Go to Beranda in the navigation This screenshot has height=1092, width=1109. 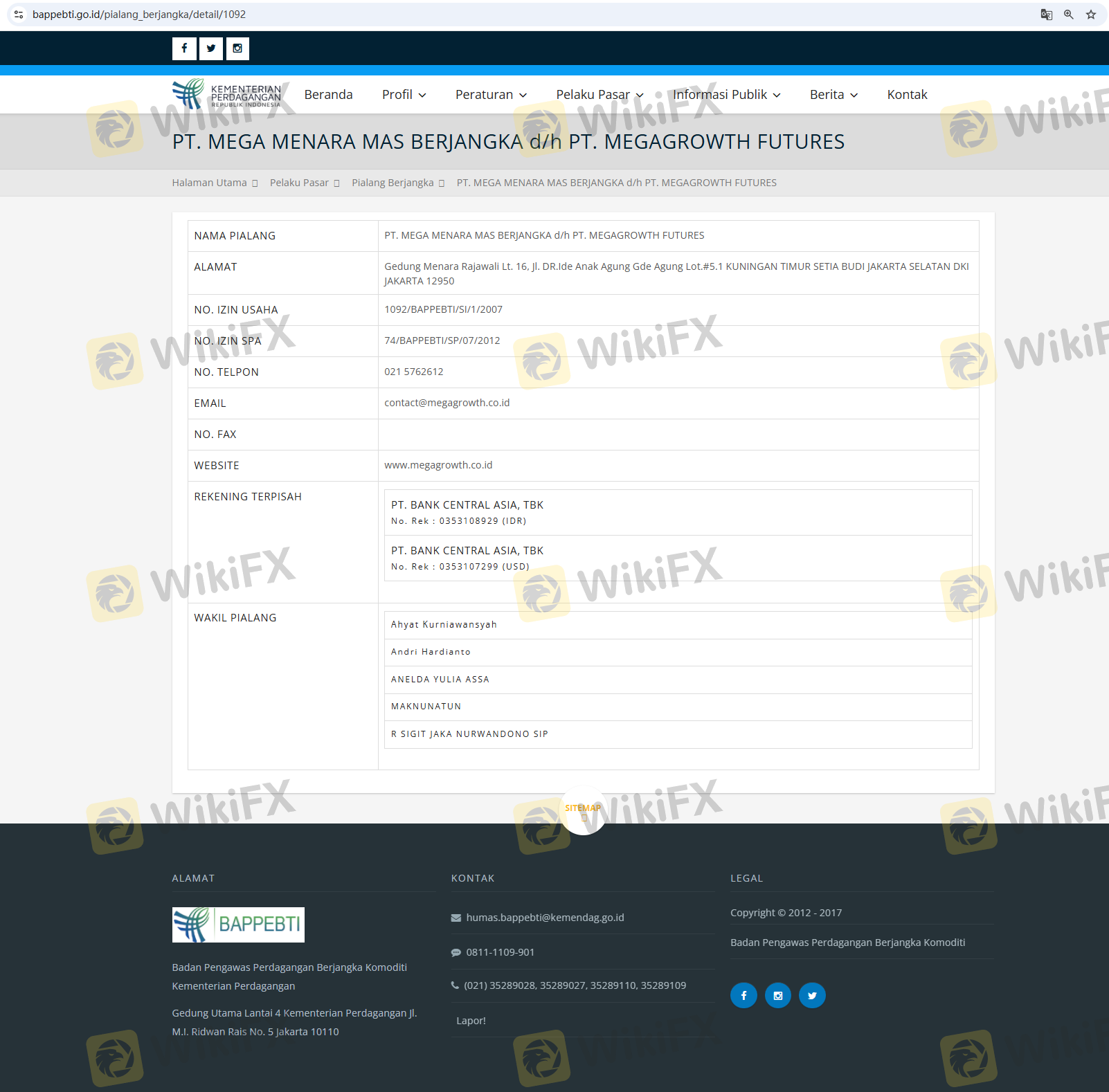pyautogui.click(x=329, y=95)
